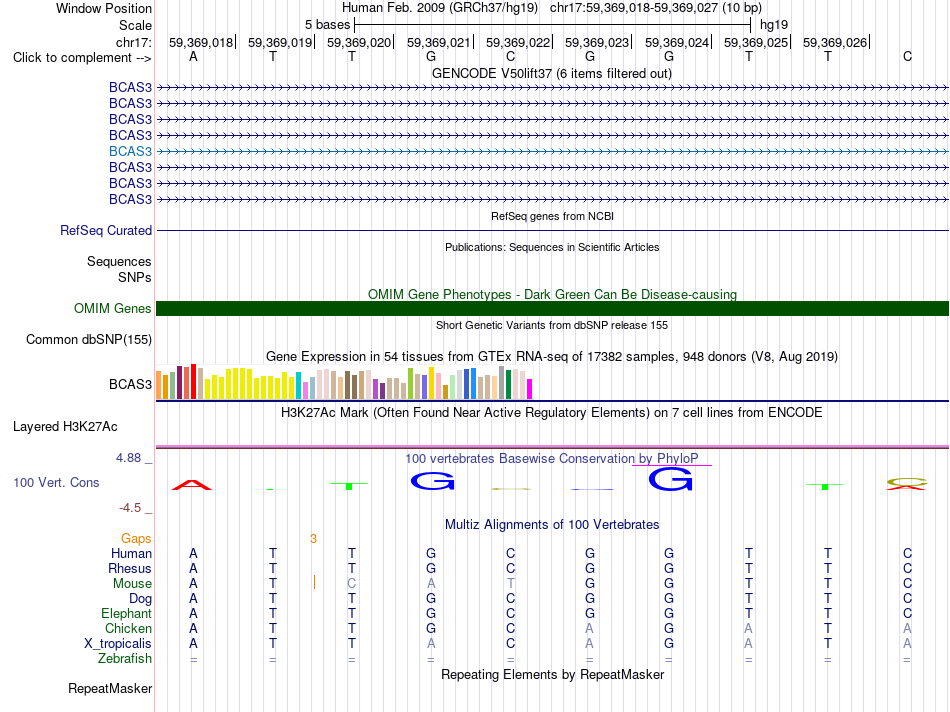Click position label 59,369,024 on the ruler

(676, 42)
